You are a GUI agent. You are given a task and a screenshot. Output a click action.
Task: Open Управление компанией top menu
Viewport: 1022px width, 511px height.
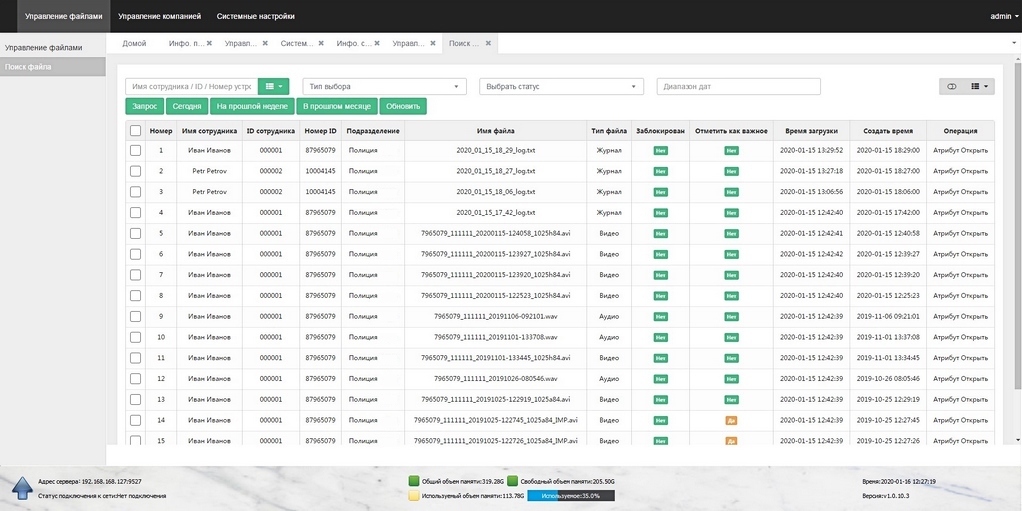point(159,16)
